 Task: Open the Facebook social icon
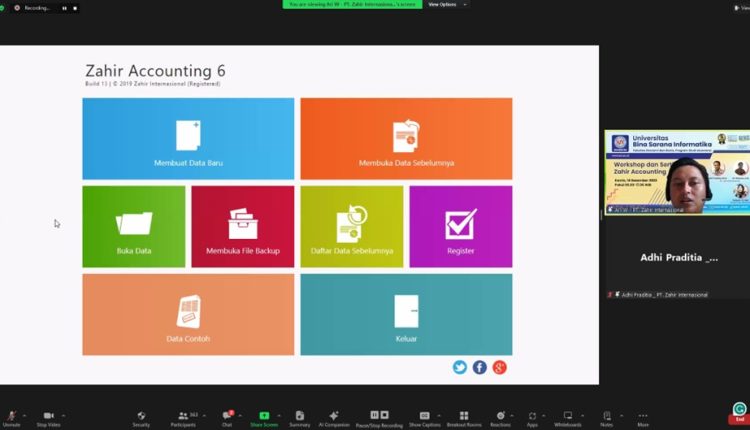click(480, 367)
